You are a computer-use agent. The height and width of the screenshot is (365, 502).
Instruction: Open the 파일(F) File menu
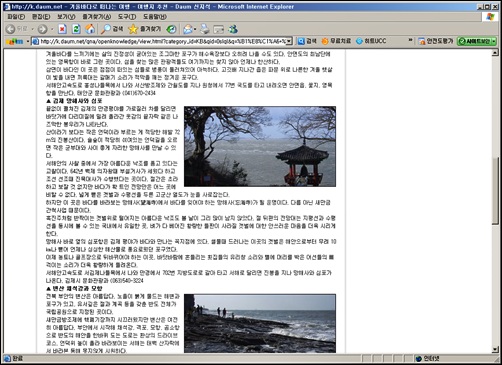[16, 17]
